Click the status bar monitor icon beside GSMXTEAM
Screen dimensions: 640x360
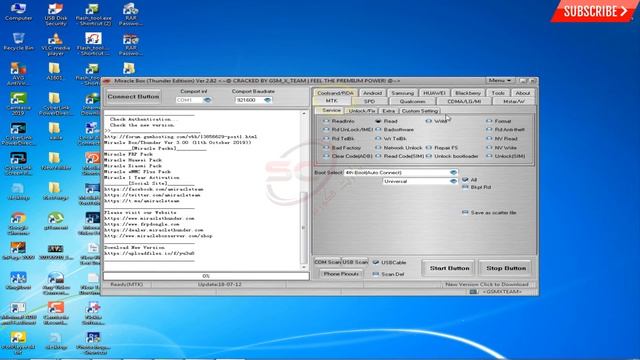coord(473,292)
